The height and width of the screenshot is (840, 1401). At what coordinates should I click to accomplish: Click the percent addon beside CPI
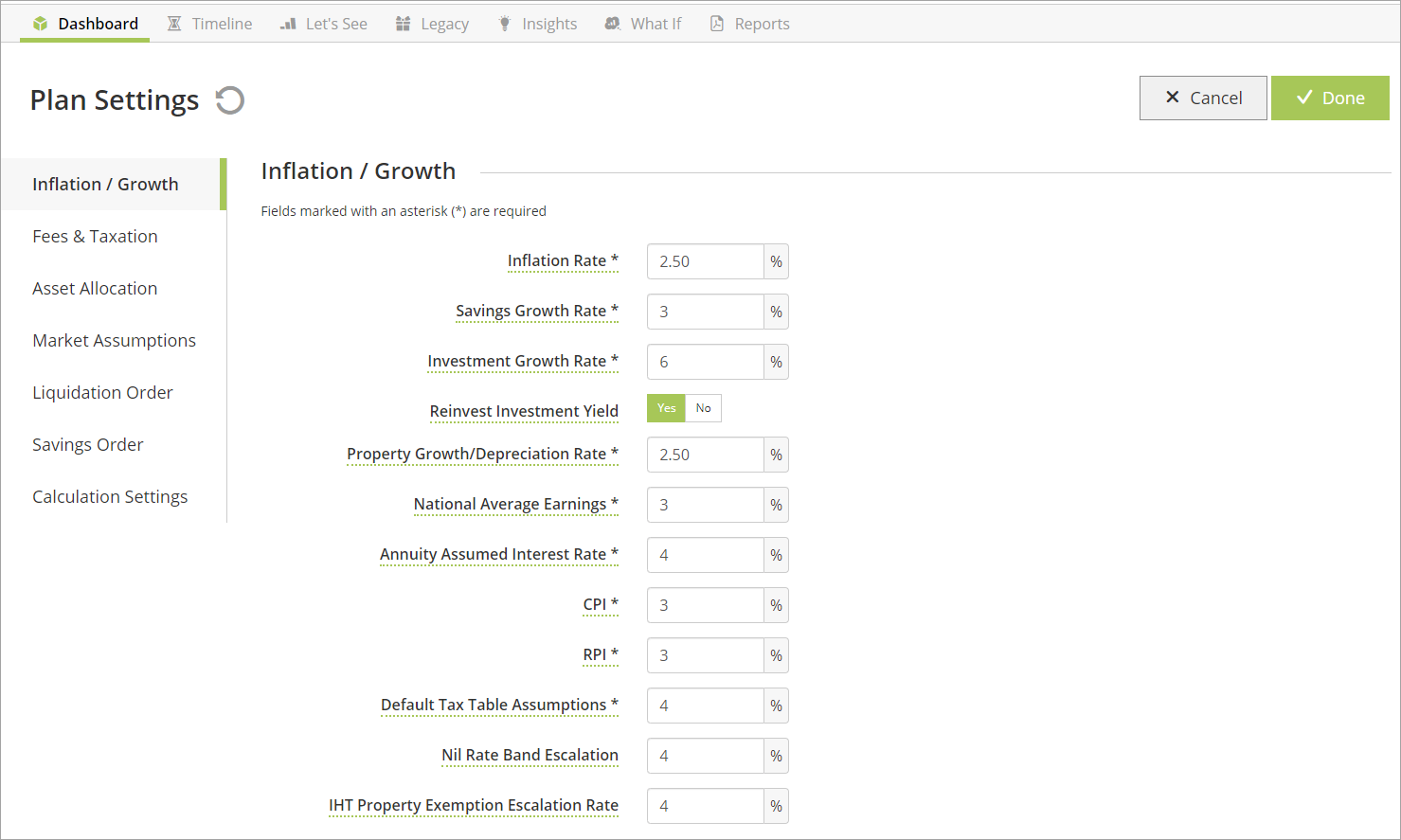pyautogui.click(x=776, y=605)
